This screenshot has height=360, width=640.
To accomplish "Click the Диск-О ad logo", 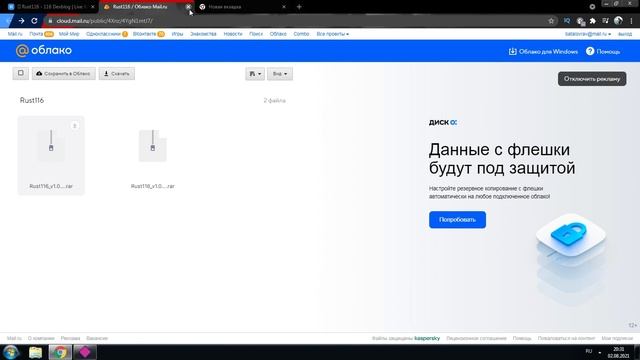I will (x=443, y=122).
